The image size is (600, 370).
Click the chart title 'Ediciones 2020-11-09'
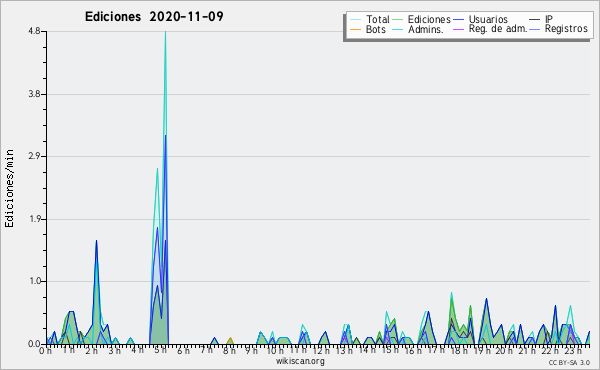(x=154, y=17)
